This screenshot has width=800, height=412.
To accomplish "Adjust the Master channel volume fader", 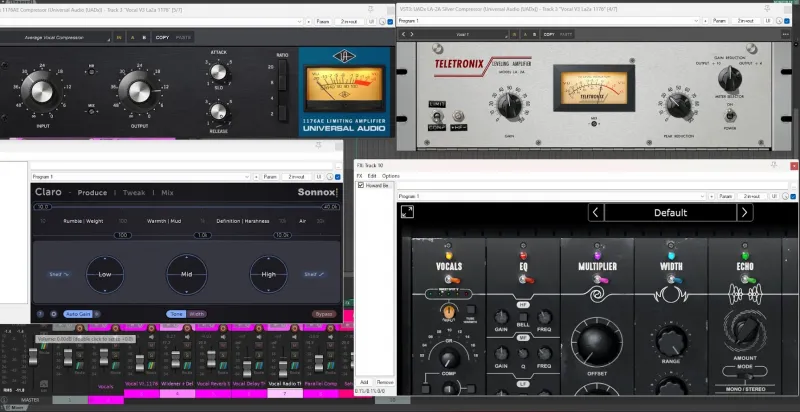I will tap(33, 357).
